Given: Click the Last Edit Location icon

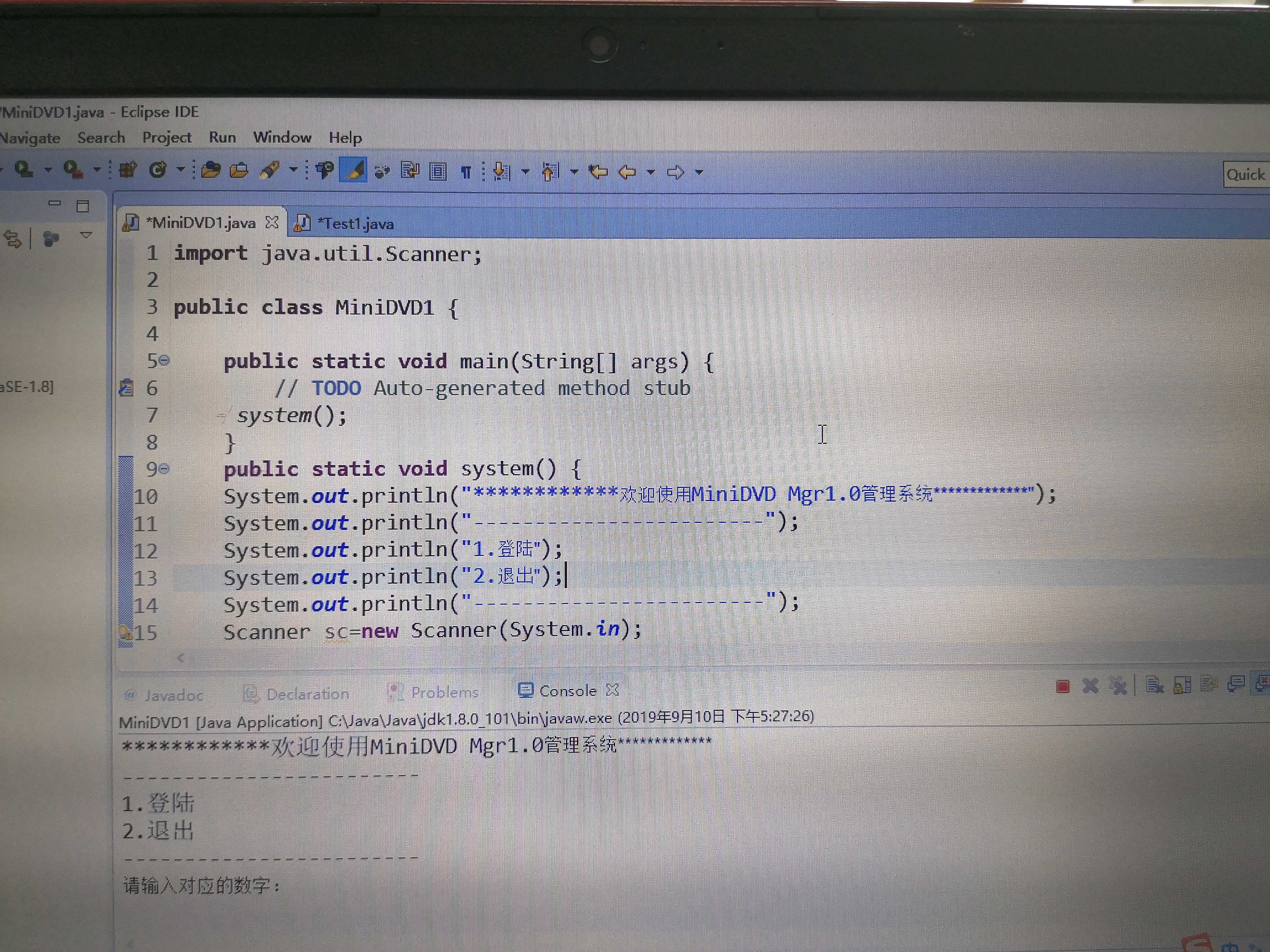Looking at the screenshot, I should [598, 172].
